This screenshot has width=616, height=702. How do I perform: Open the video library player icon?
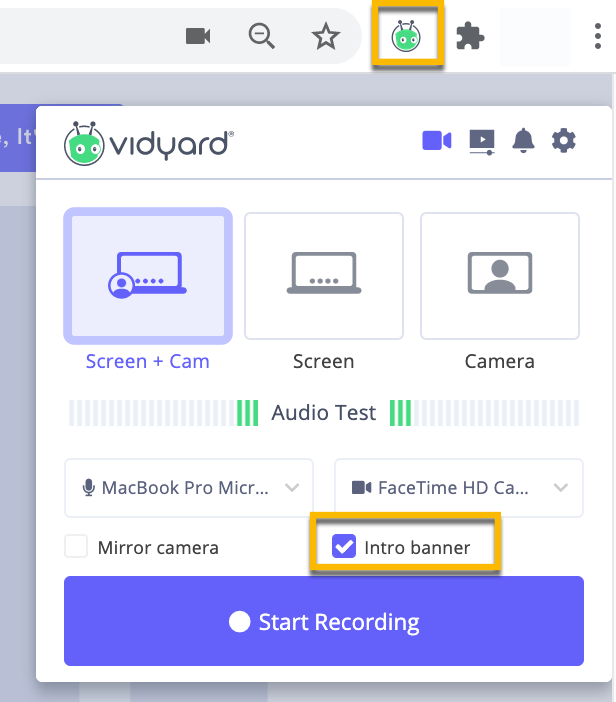pos(482,142)
